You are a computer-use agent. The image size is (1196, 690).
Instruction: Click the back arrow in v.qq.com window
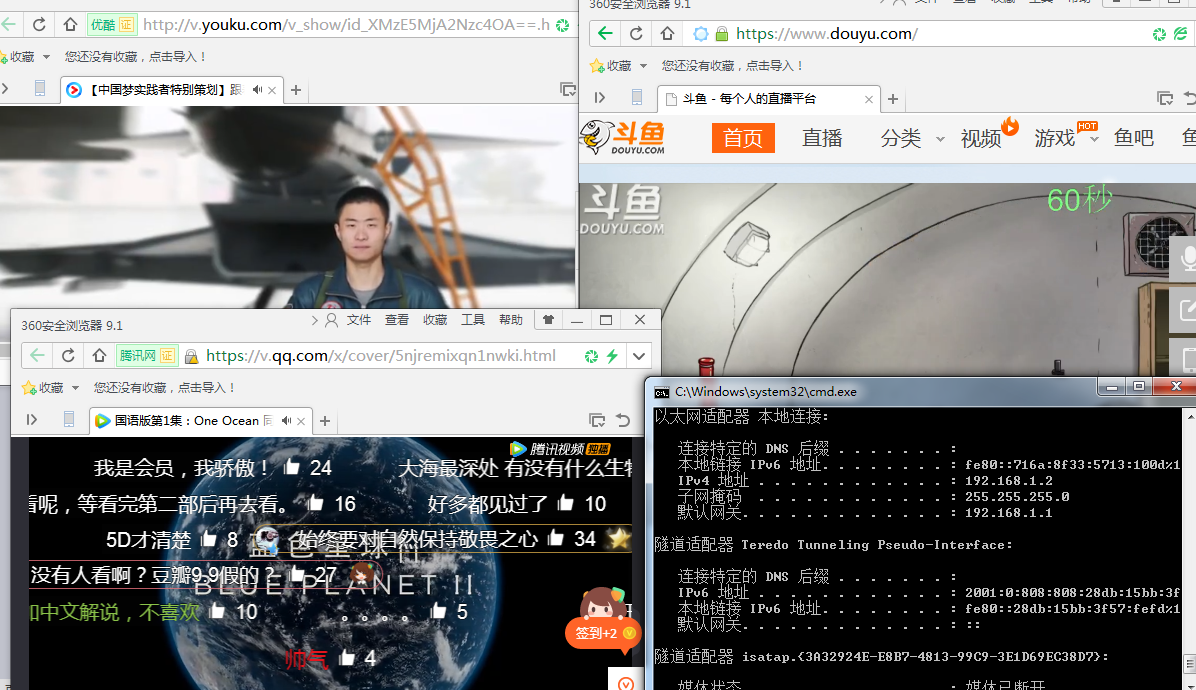point(37,355)
